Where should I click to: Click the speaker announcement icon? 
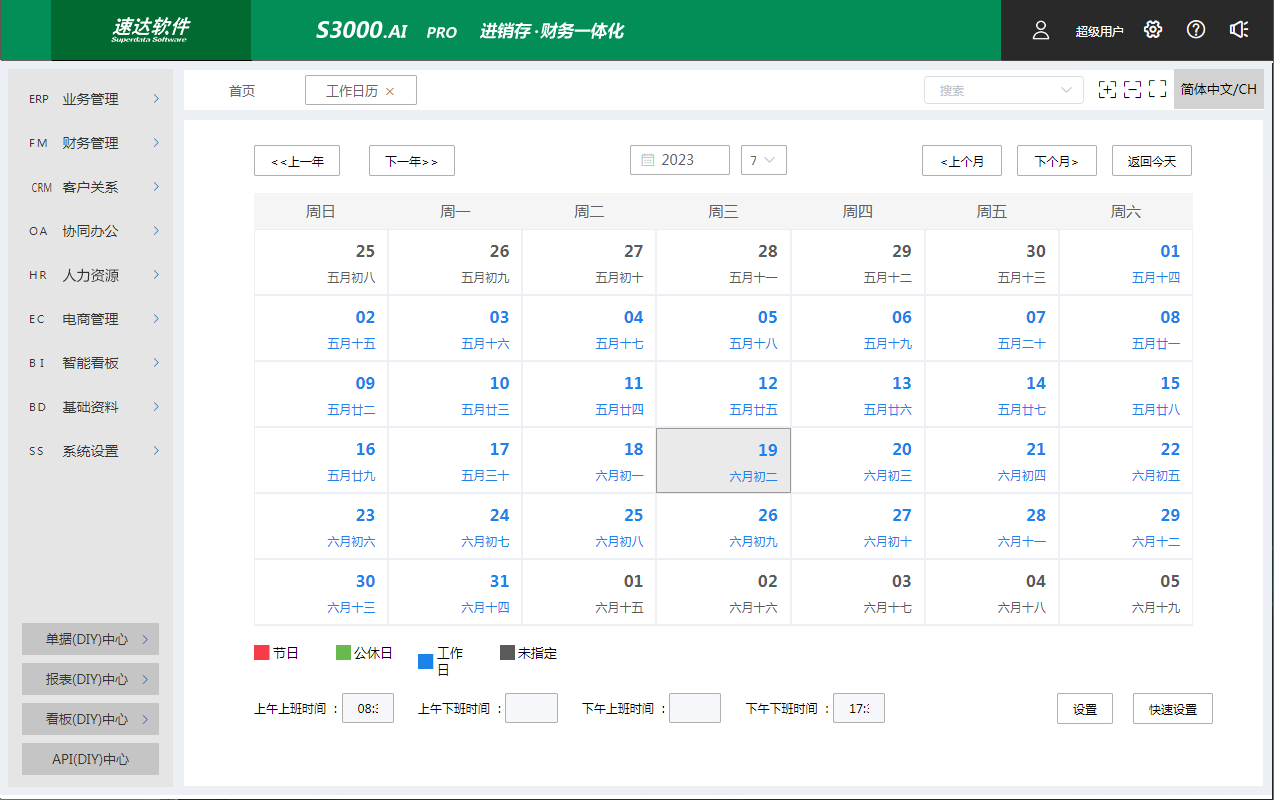pyautogui.click(x=1239, y=30)
